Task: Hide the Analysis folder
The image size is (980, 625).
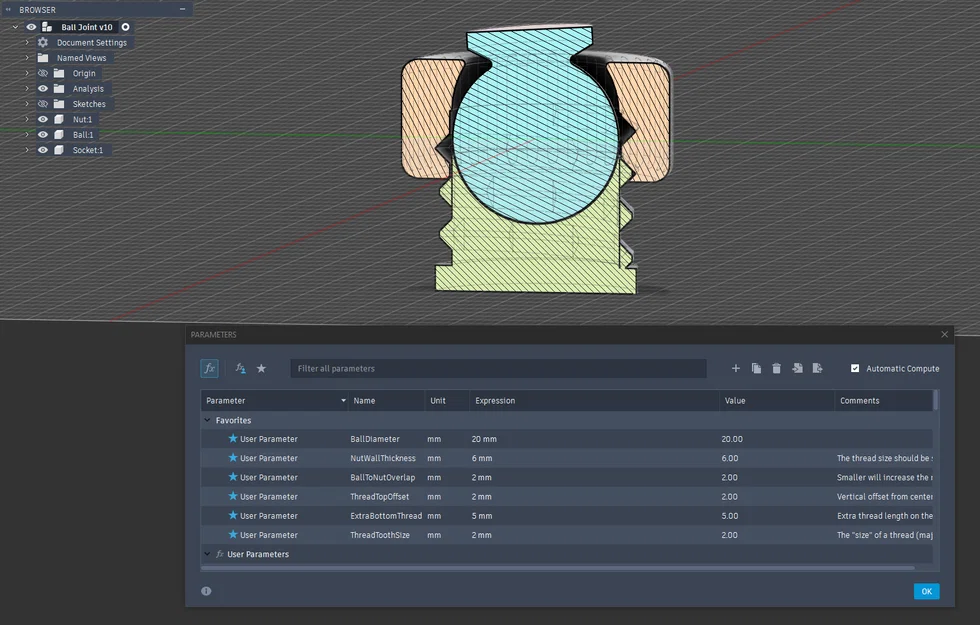Action: coord(42,88)
